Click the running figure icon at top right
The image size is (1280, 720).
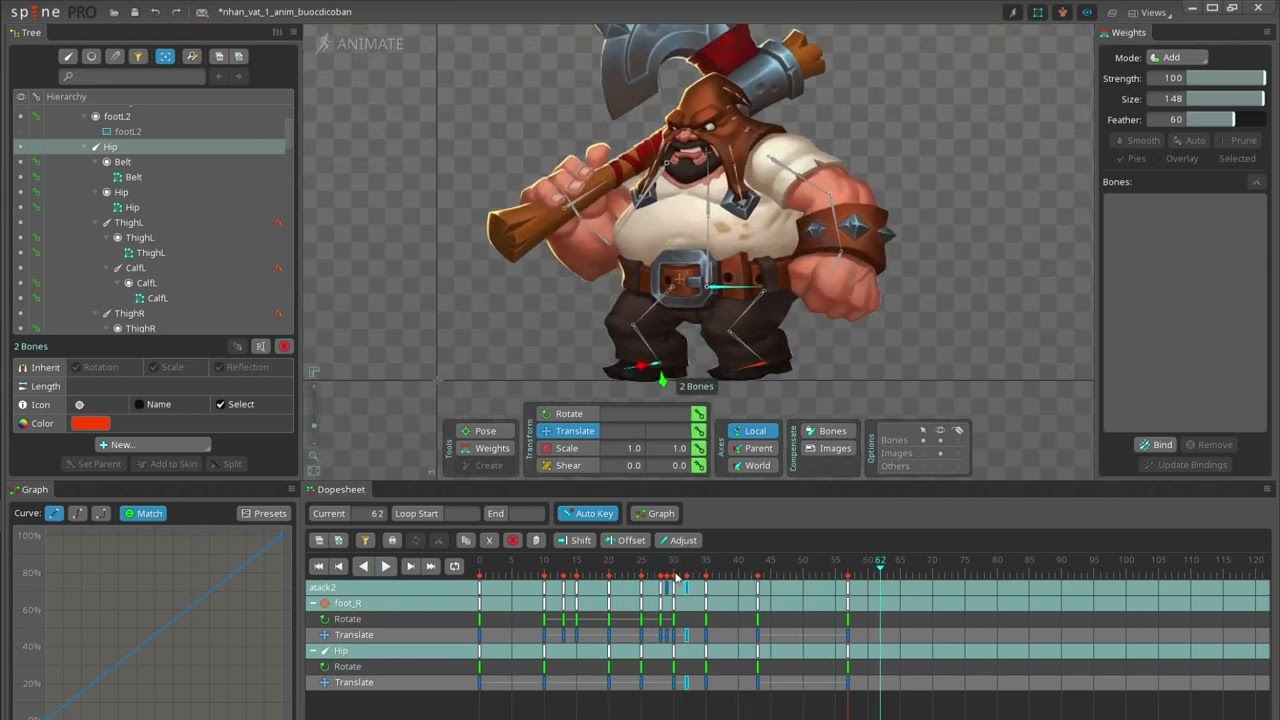click(x=1014, y=12)
